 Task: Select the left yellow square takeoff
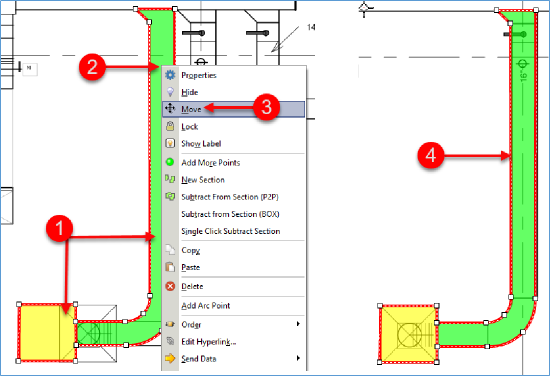tap(47, 333)
